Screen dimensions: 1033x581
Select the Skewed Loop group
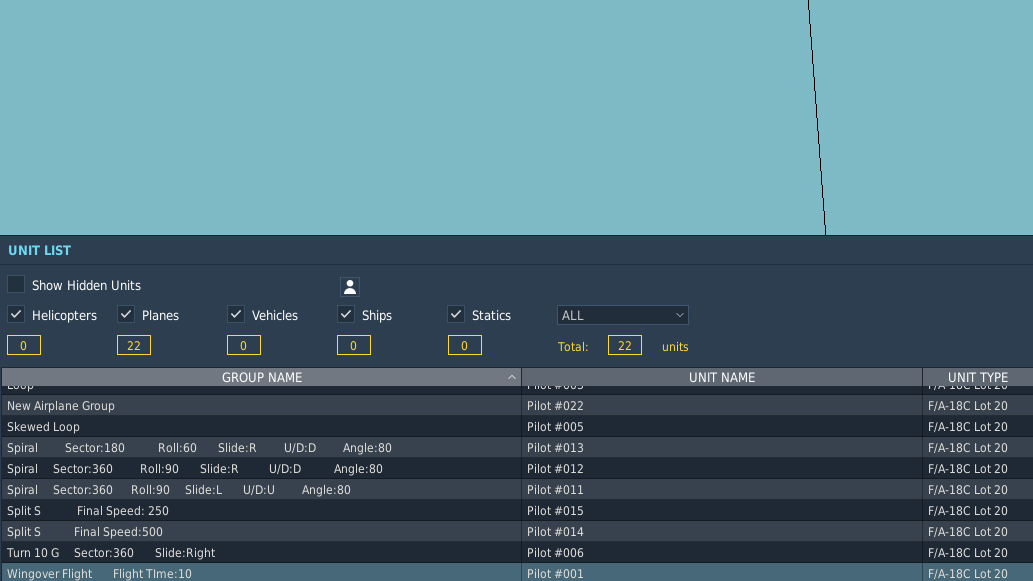click(44, 427)
